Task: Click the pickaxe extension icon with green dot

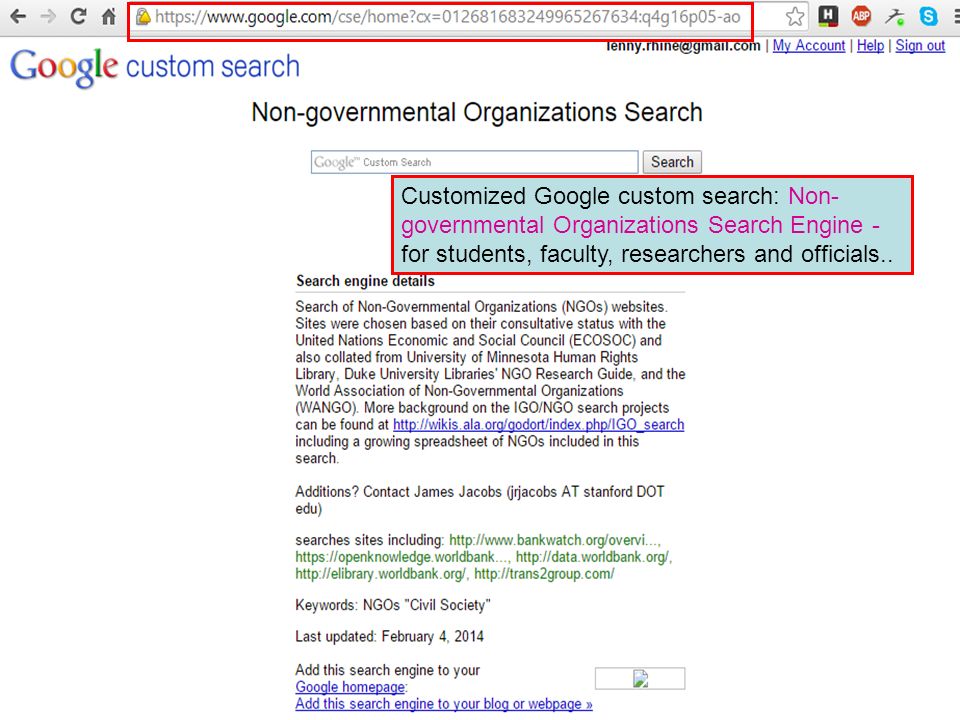Action: (894, 17)
